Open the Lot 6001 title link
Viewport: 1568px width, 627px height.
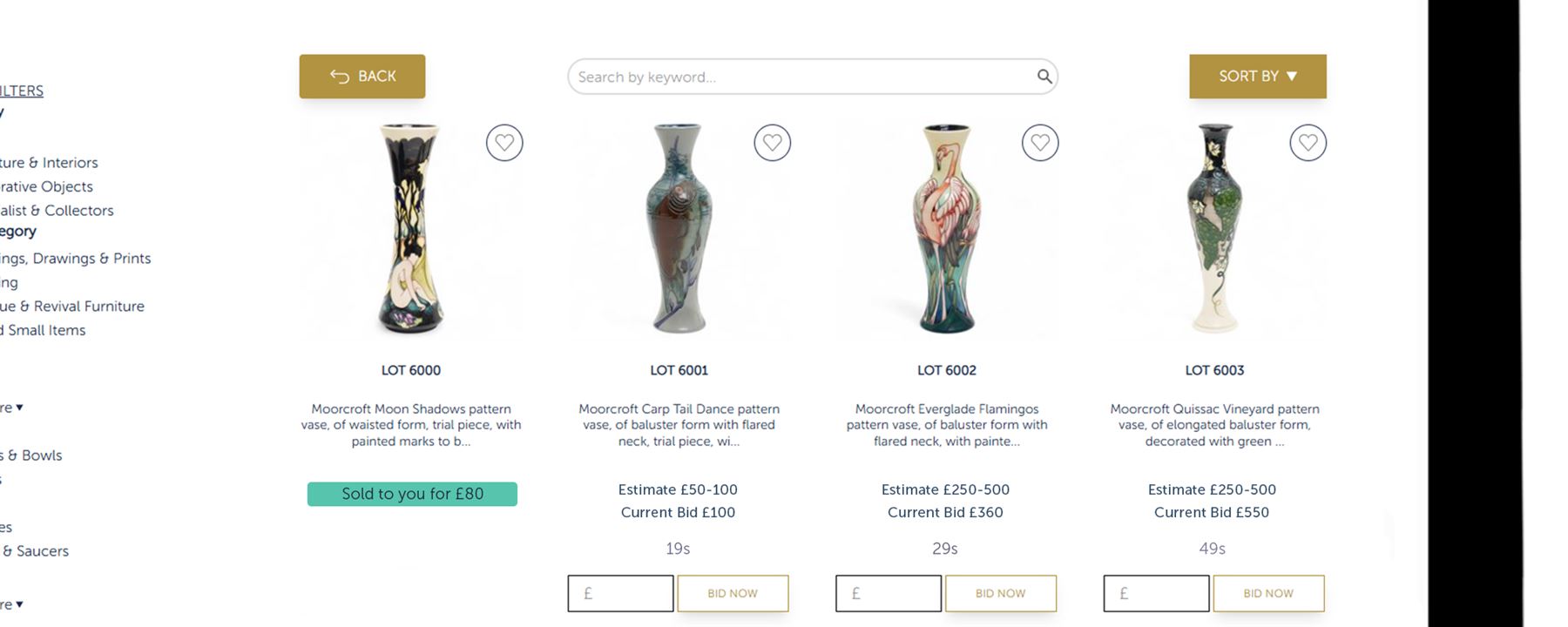pos(679,370)
